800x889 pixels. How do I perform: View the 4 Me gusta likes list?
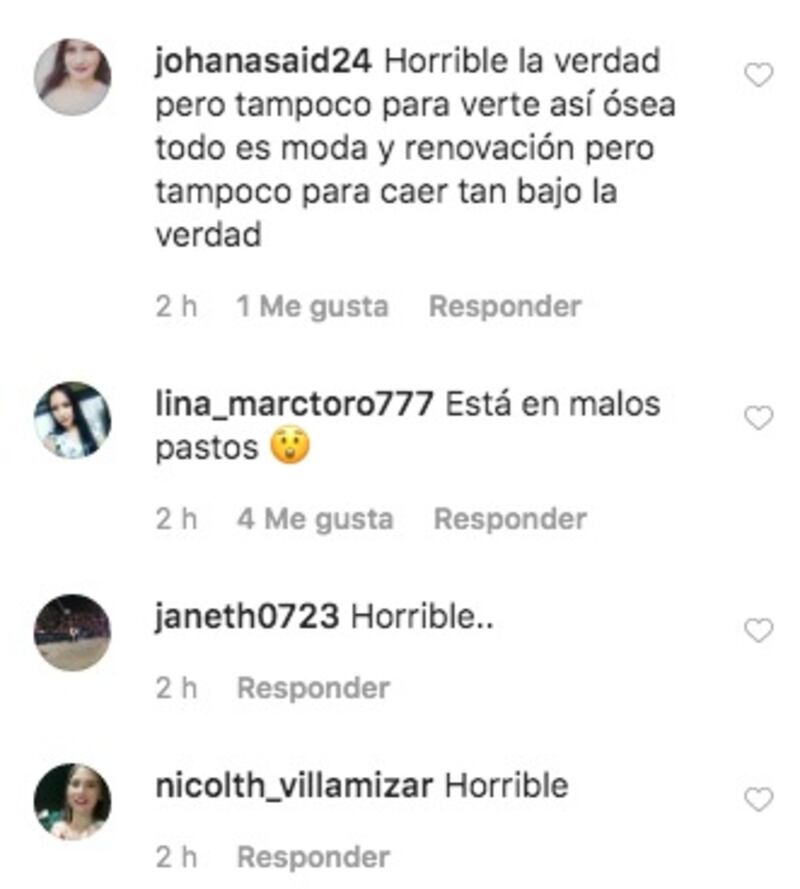click(x=315, y=519)
